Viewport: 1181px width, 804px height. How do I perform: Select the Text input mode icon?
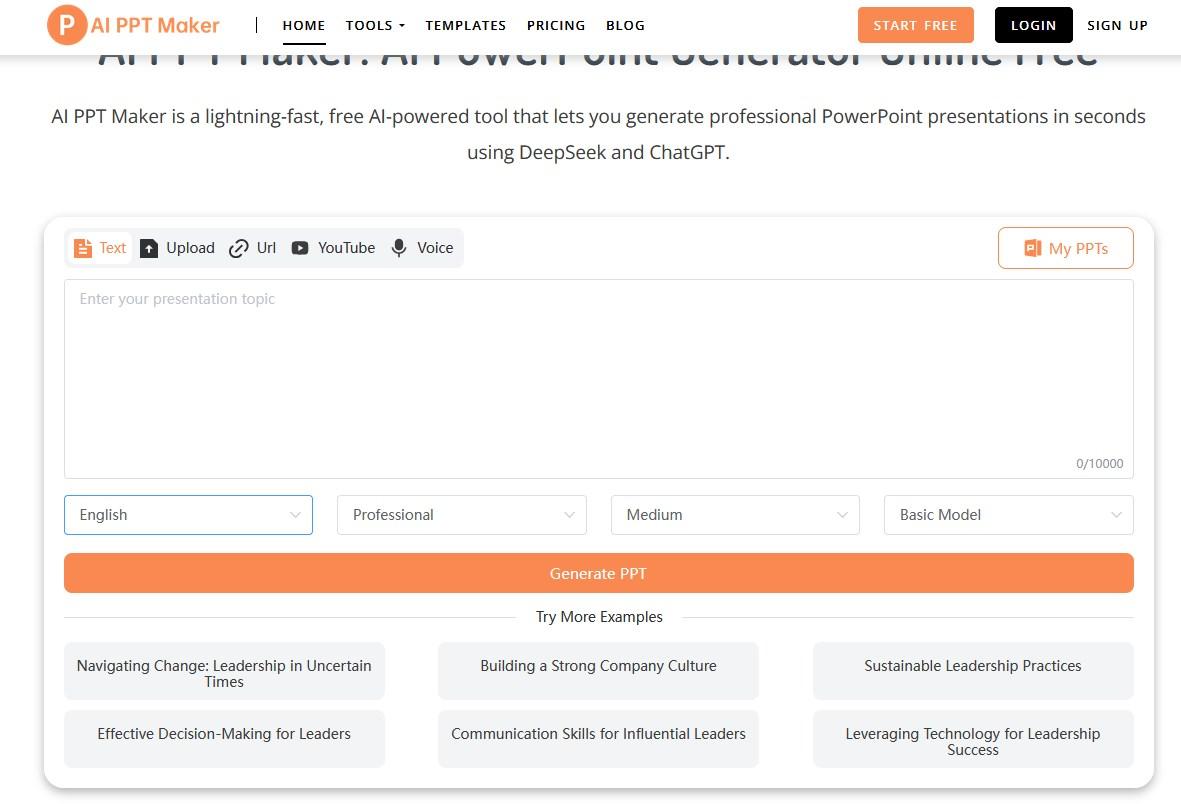pyautogui.click(x=83, y=248)
